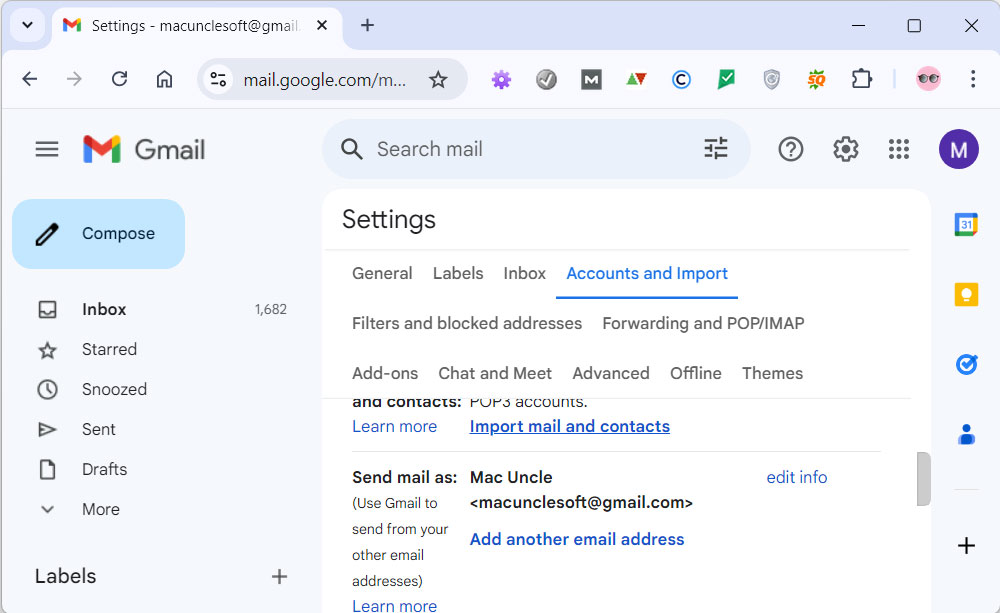Click the Add another email address link
The image size is (1000, 613).
pos(577,538)
